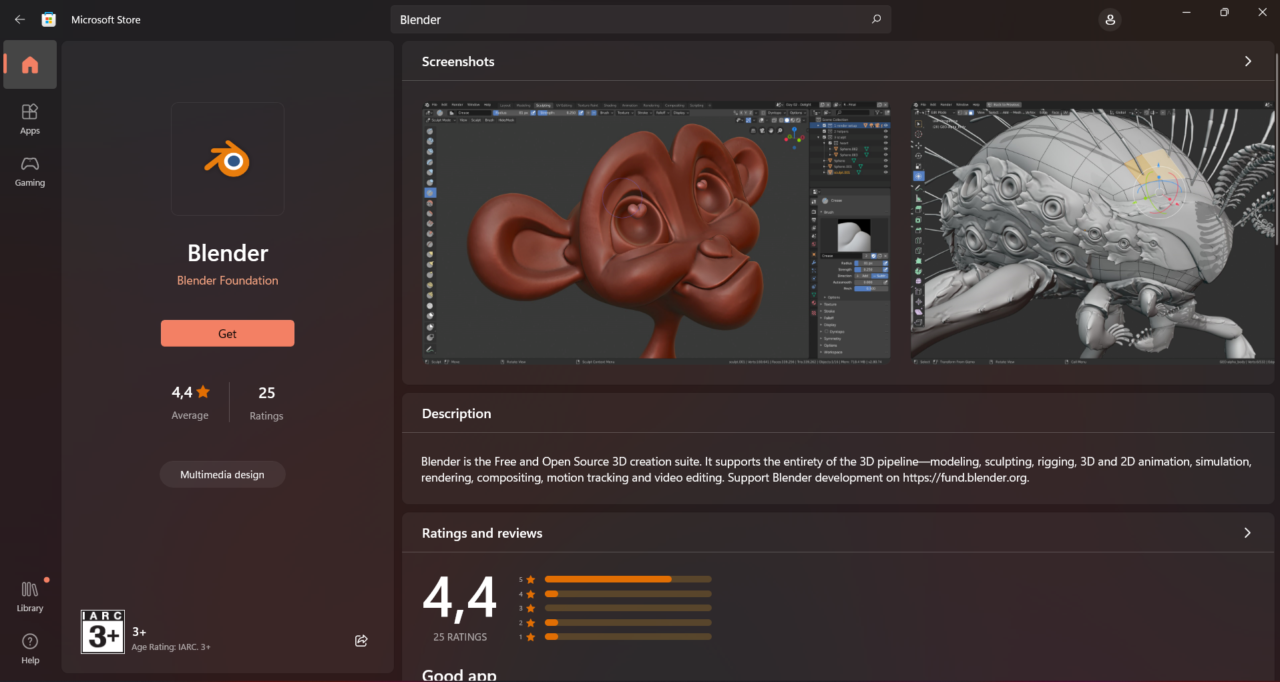
Task: Open the Apps section in sidebar
Action: [x=30, y=118]
